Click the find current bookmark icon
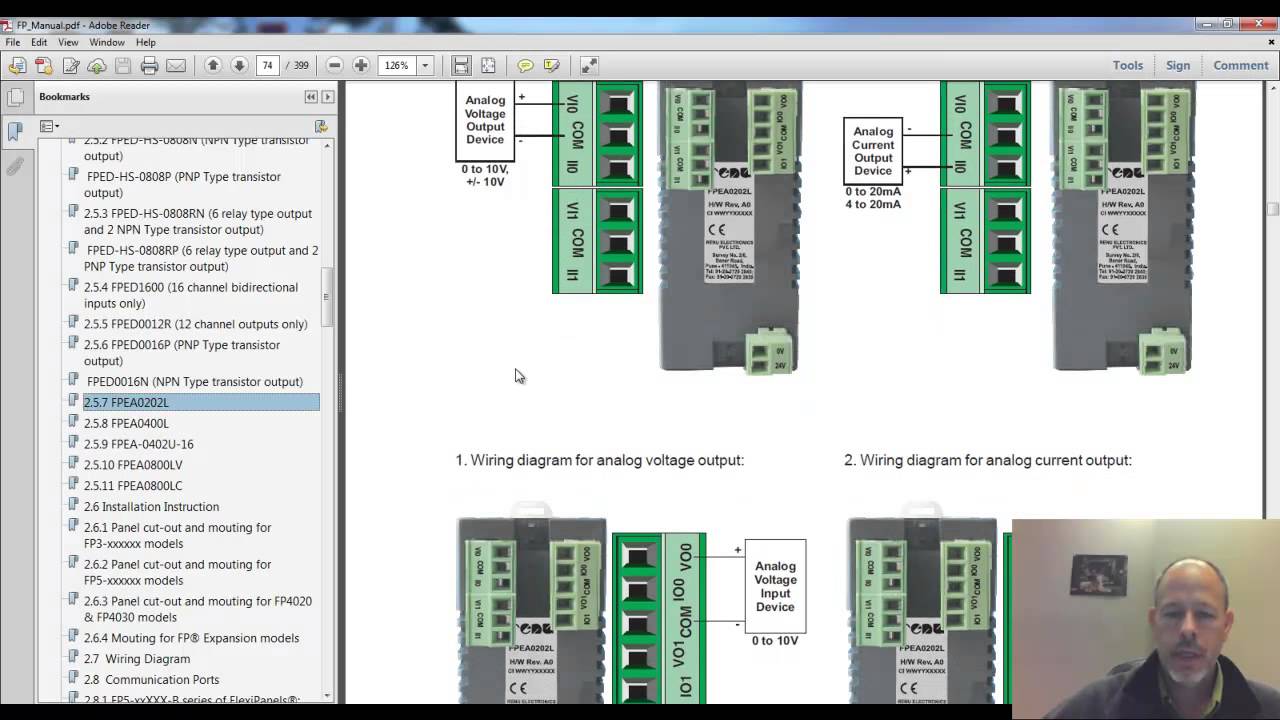 [x=321, y=126]
